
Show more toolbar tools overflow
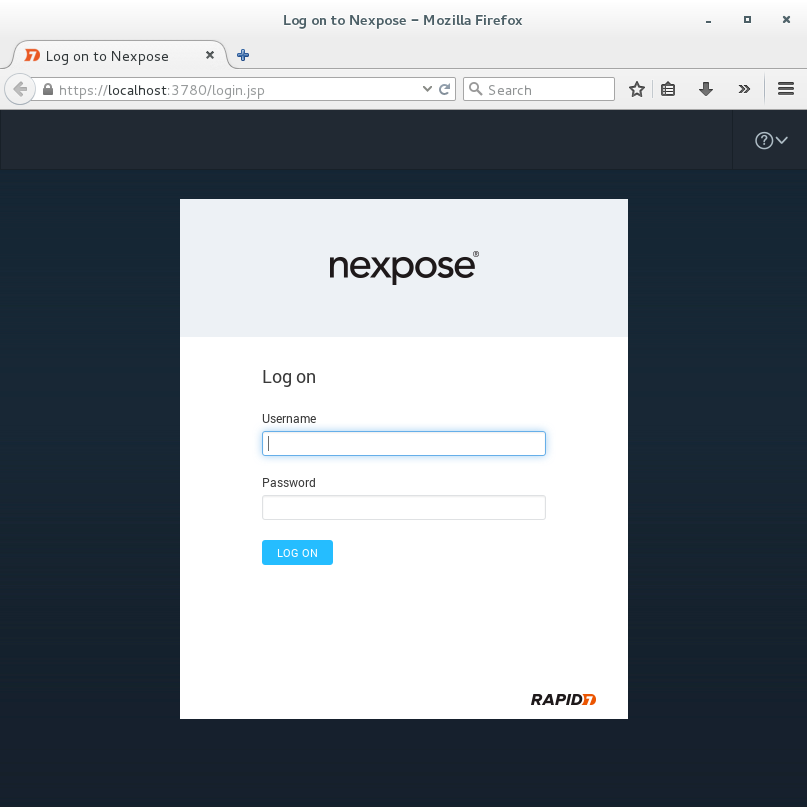(x=744, y=90)
